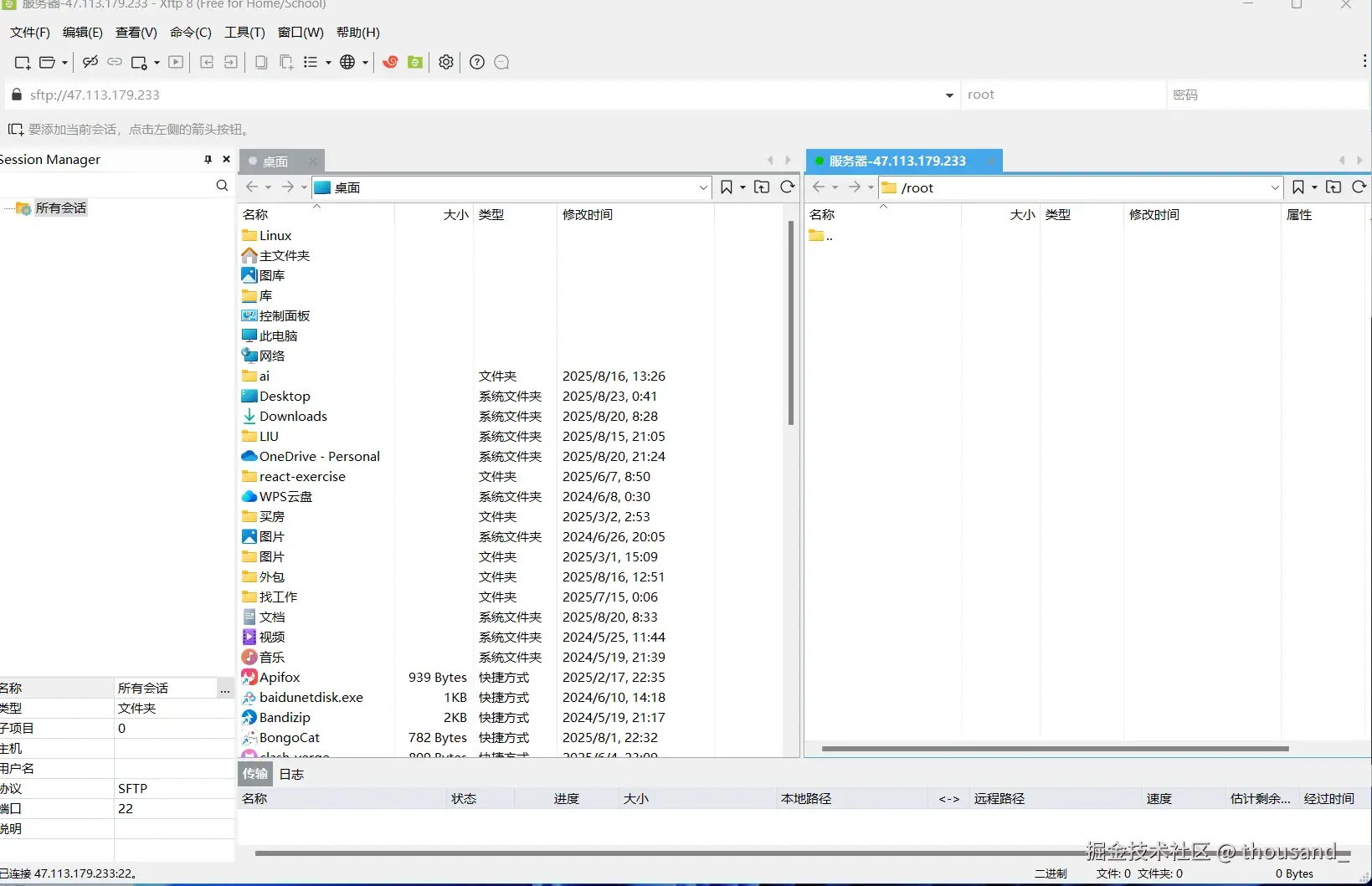Viewport: 1372px width, 886px height.
Task: Expand remote path /root dropdown
Action: coord(1275,187)
